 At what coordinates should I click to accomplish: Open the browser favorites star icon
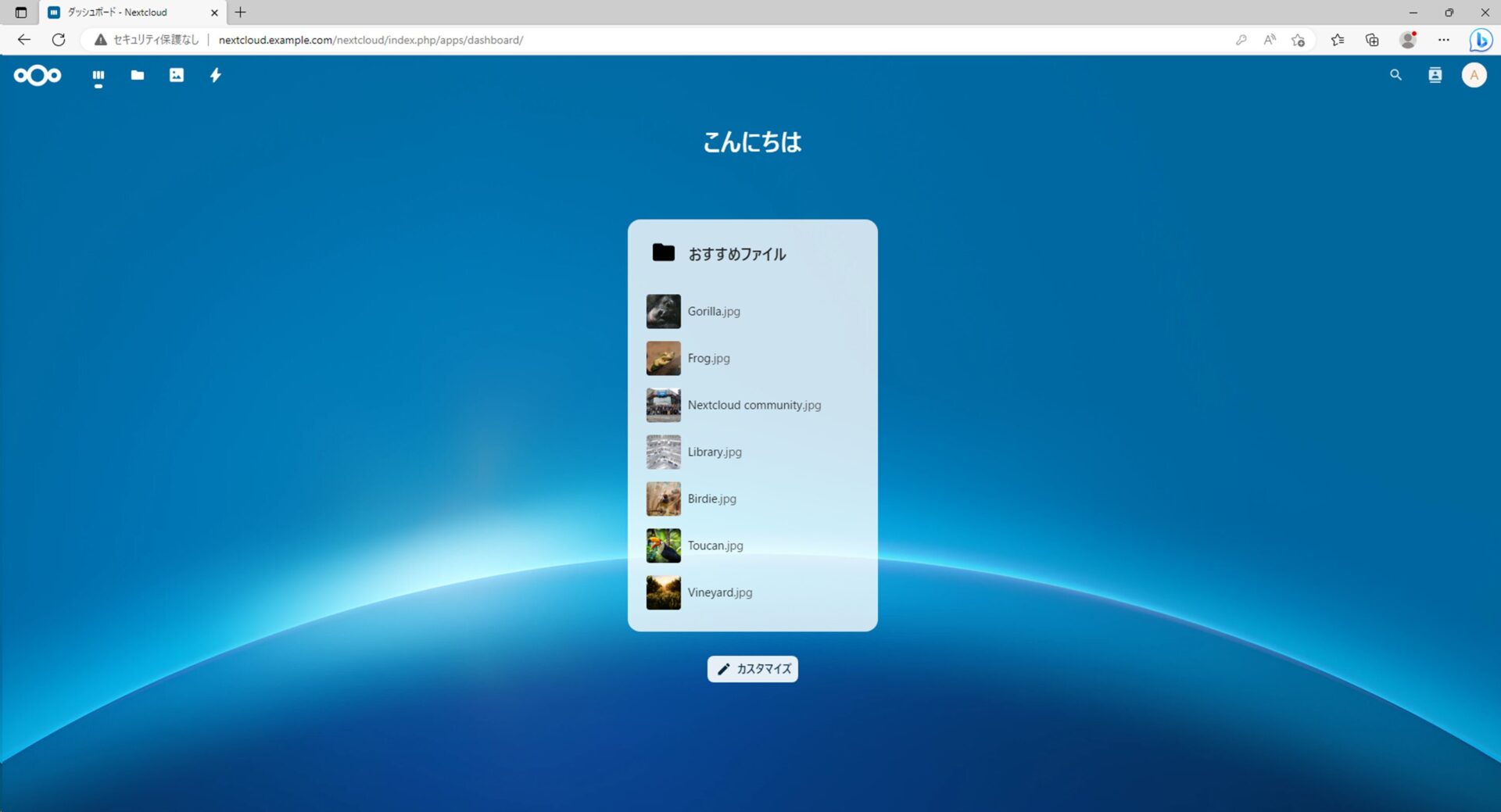(1298, 40)
